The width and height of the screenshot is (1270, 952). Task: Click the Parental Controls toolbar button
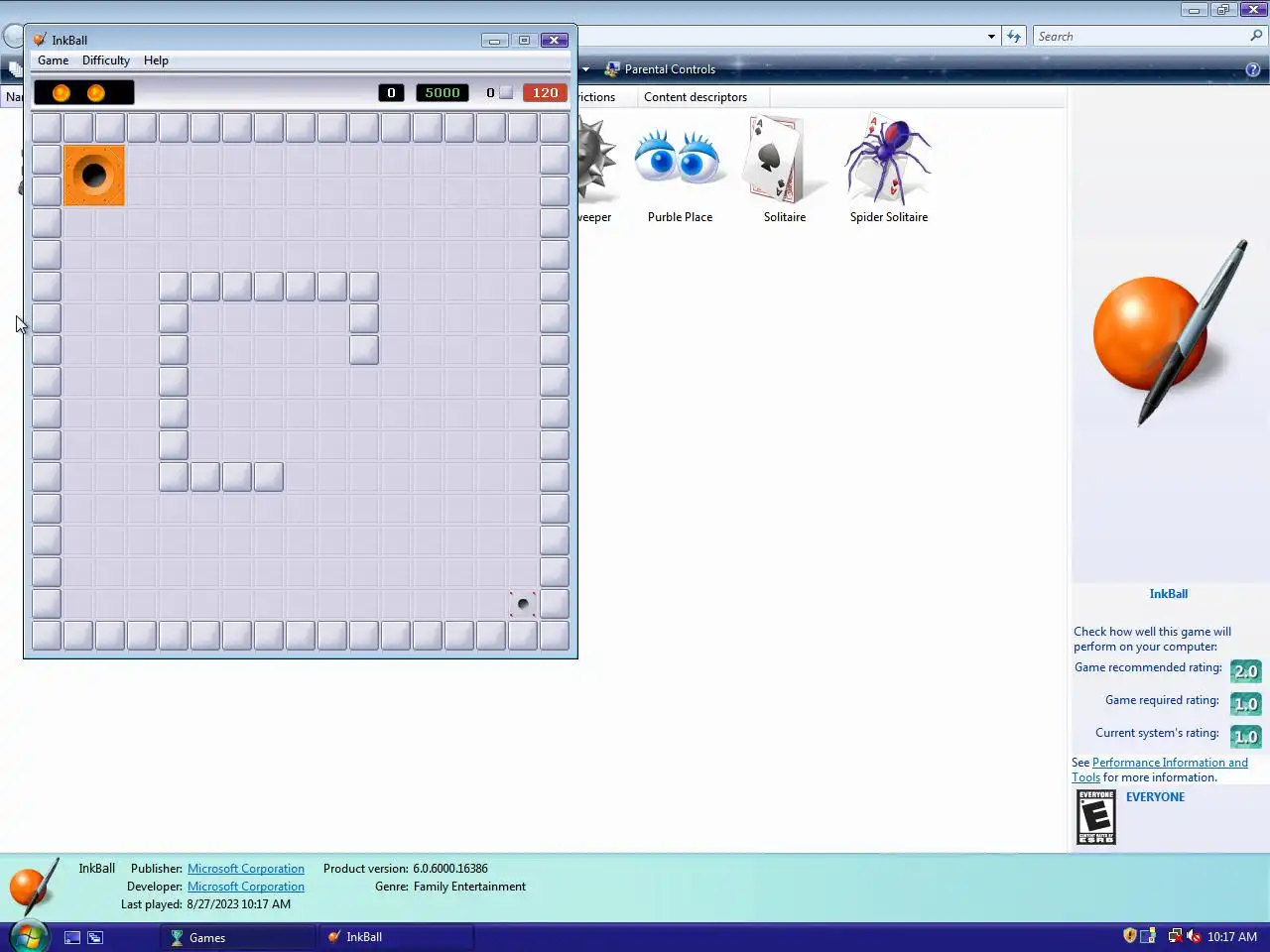[660, 69]
